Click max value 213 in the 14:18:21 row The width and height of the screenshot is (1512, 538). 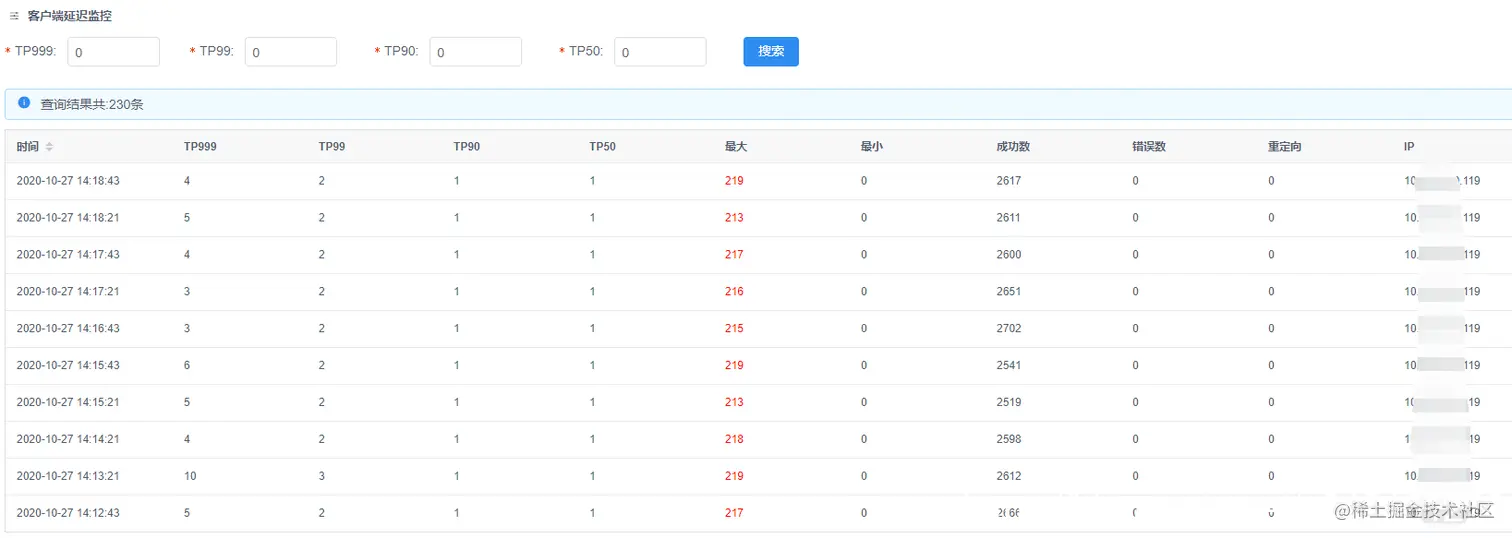(734, 218)
